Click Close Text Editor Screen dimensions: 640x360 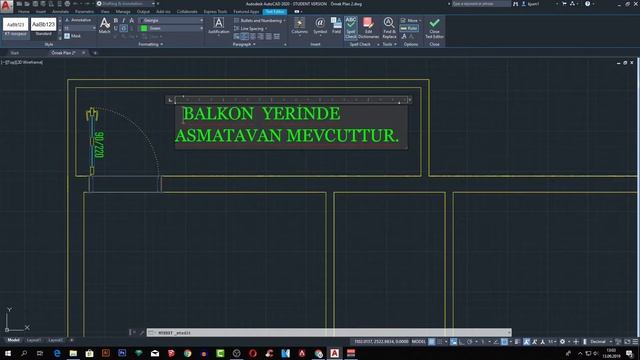[434, 28]
